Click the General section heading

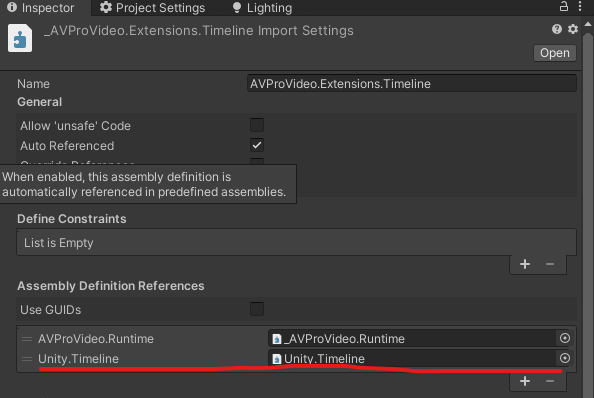[39, 102]
